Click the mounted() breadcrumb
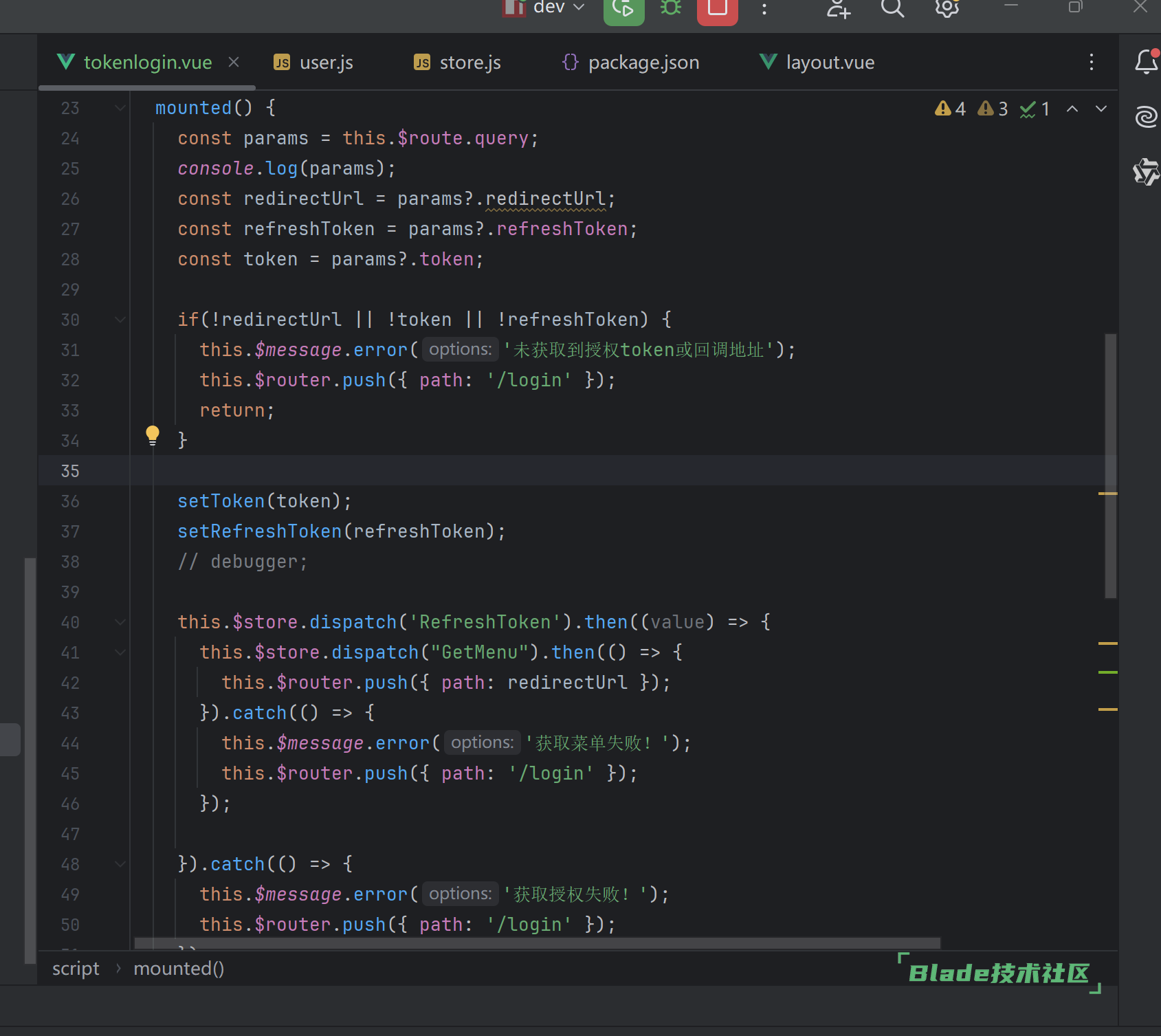Viewport: 1161px width, 1036px height. [x=179, y=969]
